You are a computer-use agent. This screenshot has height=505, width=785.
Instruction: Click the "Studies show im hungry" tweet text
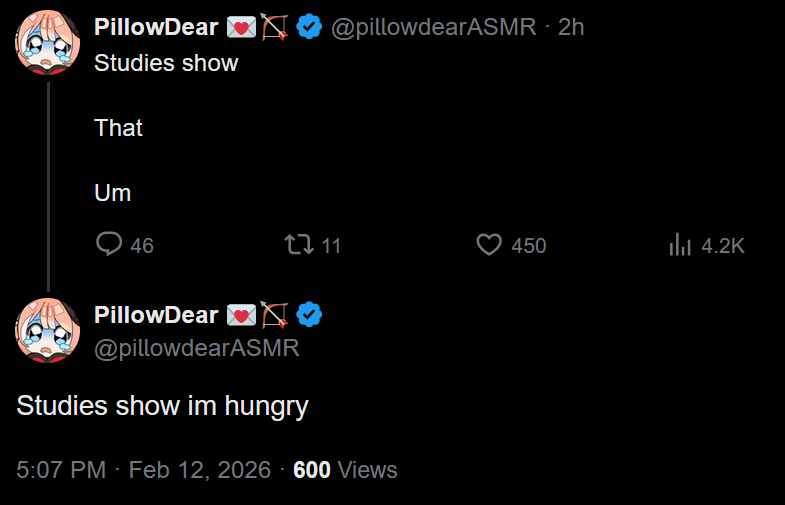[162, 405]
